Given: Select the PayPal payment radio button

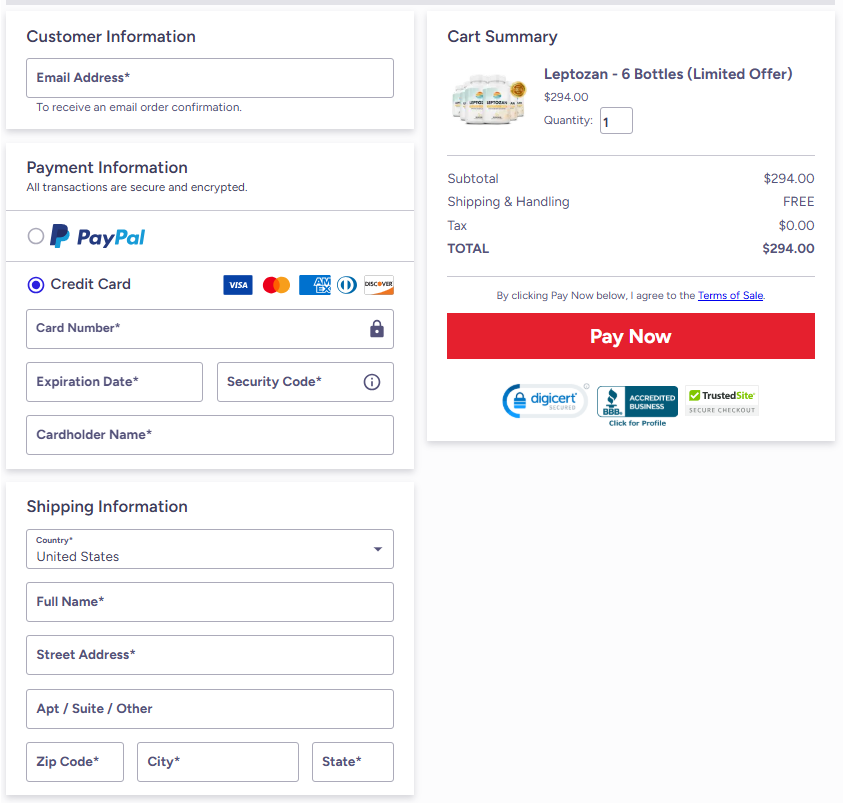Looking at the screenshot, I should 36,236.
